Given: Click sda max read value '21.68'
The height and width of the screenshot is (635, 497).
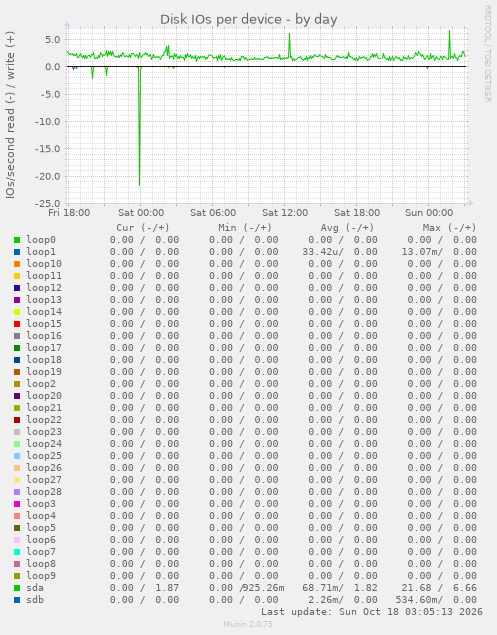Looking at the screenshot, I should click(x=416, y=588).
